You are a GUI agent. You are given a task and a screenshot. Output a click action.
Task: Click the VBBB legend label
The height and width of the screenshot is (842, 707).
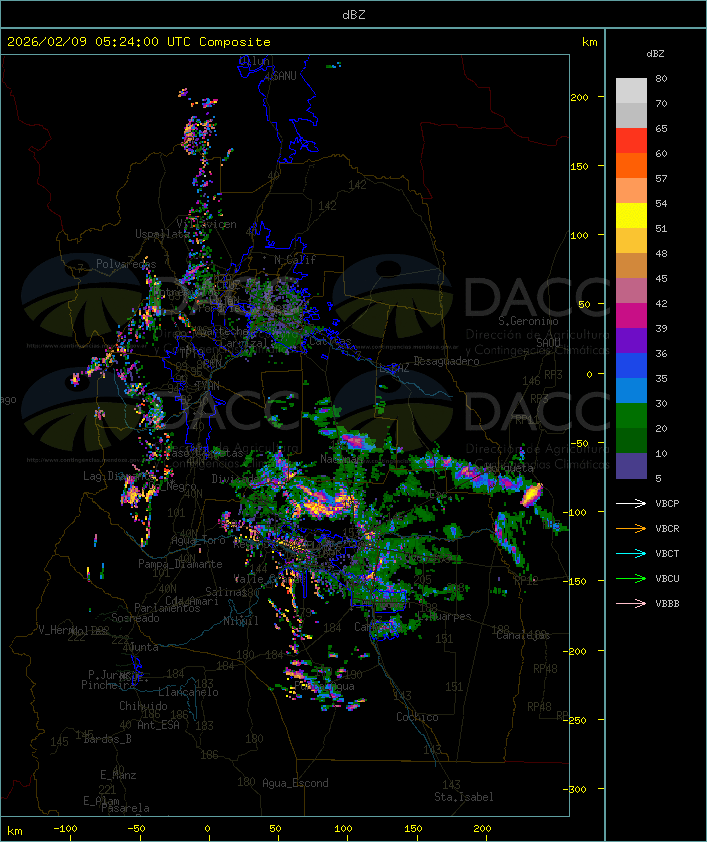click(667, 604)
